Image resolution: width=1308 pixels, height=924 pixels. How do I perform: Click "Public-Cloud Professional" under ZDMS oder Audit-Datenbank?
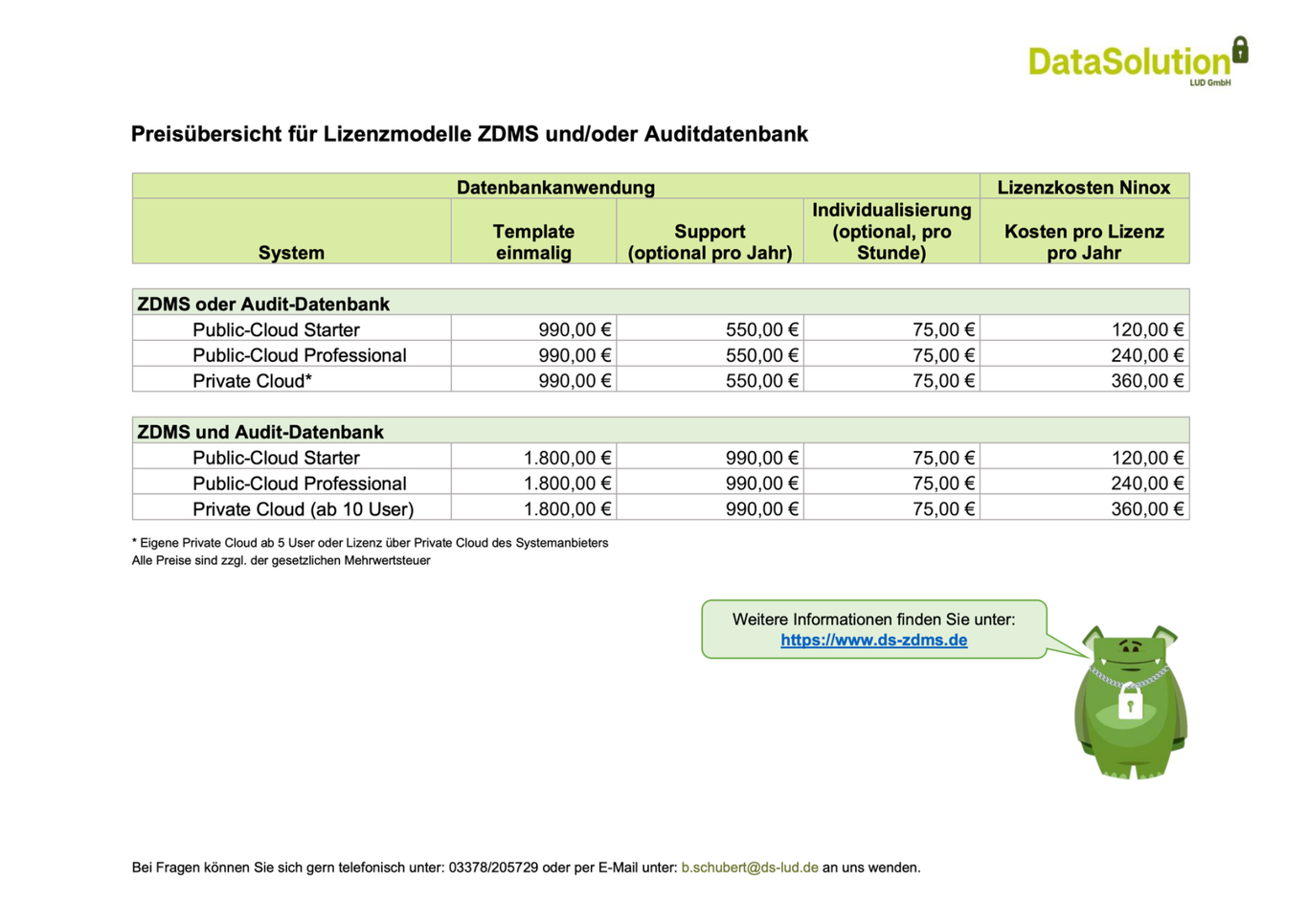pos(300,355)
